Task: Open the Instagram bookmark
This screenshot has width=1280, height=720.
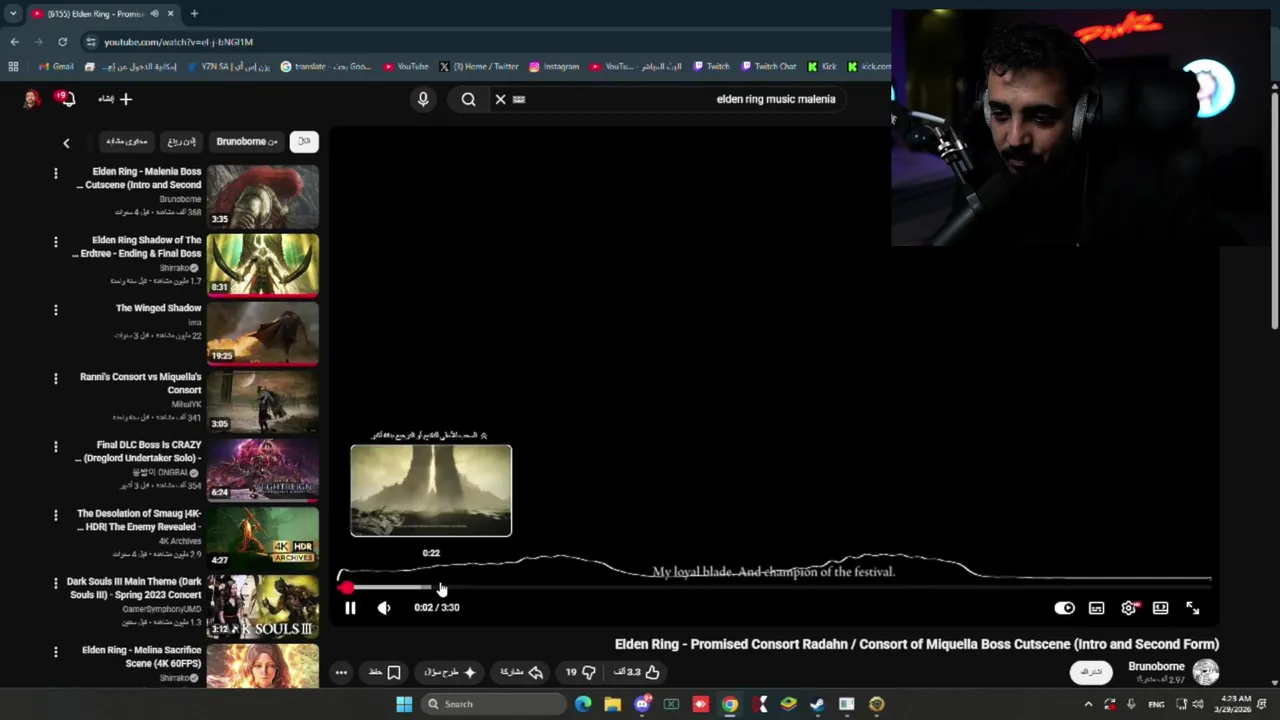Action: click(x=554, y=67)
